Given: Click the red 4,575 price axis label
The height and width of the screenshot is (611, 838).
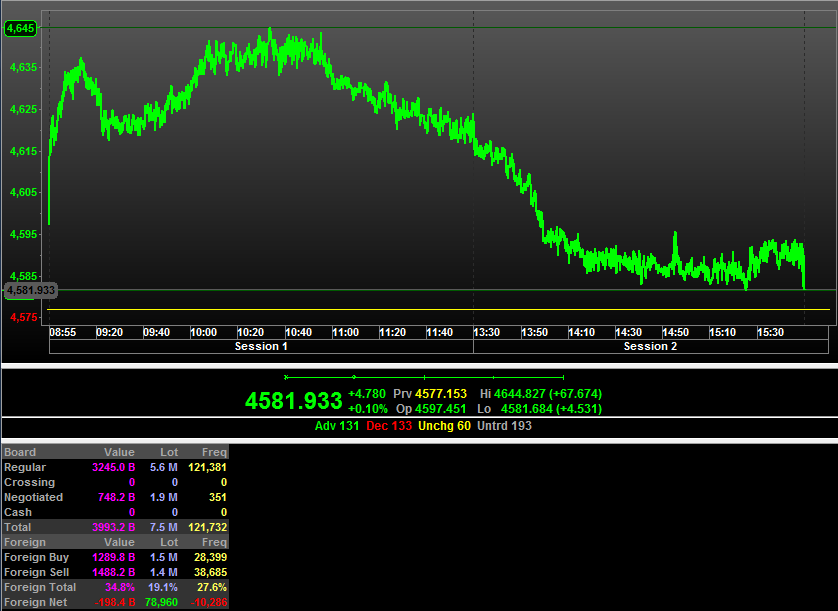Looking at the screenshot, I should click(24, 318).
